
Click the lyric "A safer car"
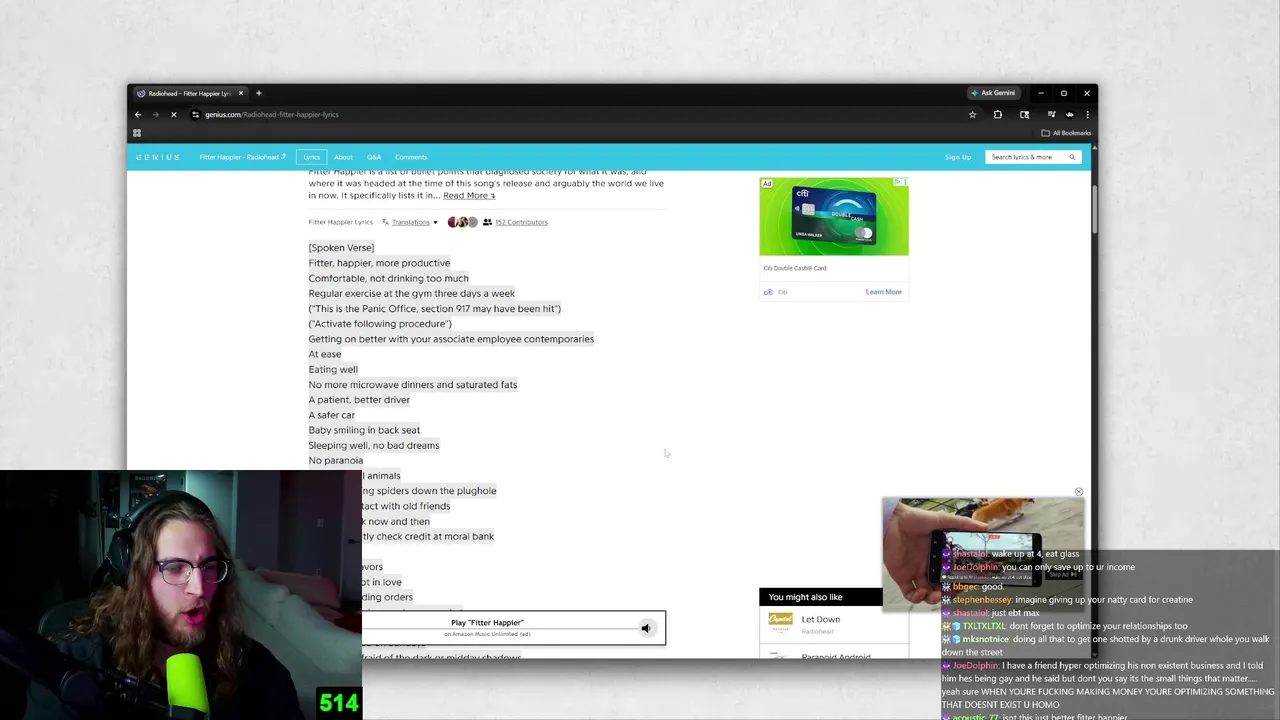coord(331,415)
